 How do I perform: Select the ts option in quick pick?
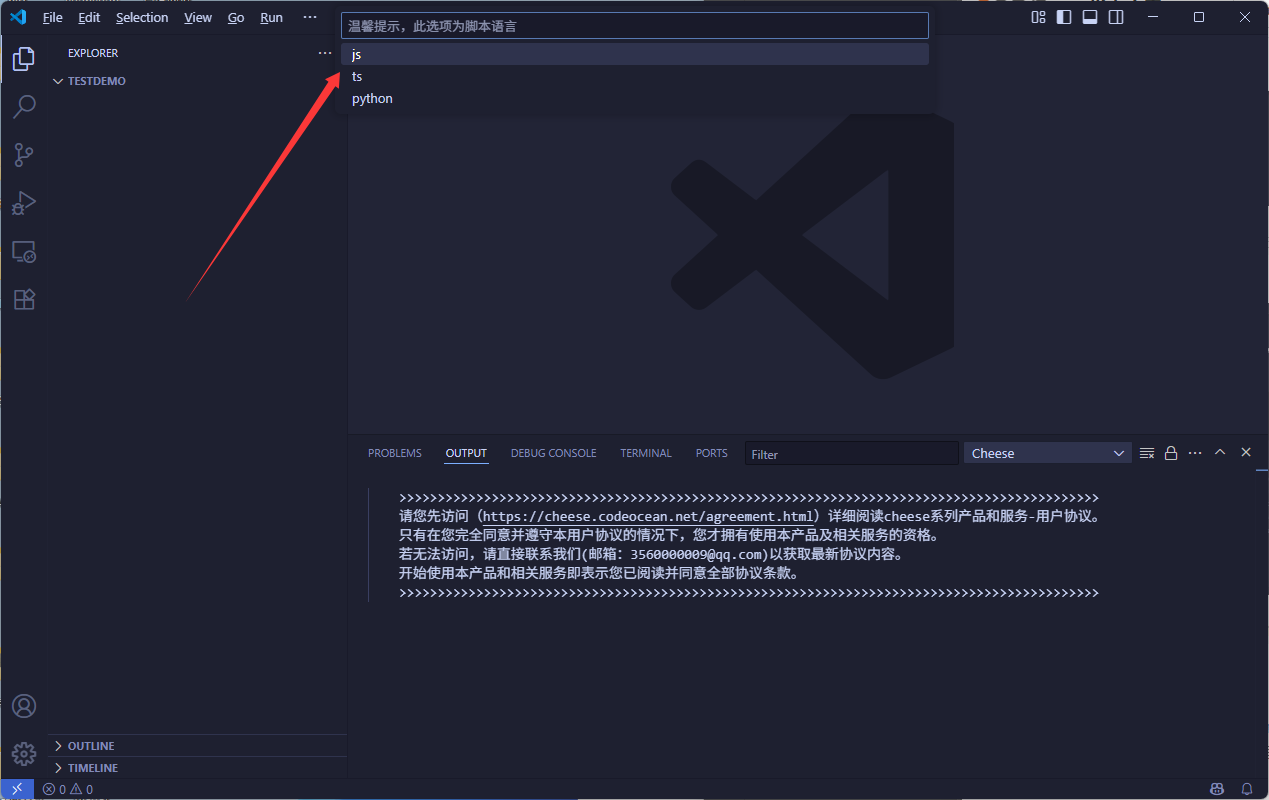[635, 76]
